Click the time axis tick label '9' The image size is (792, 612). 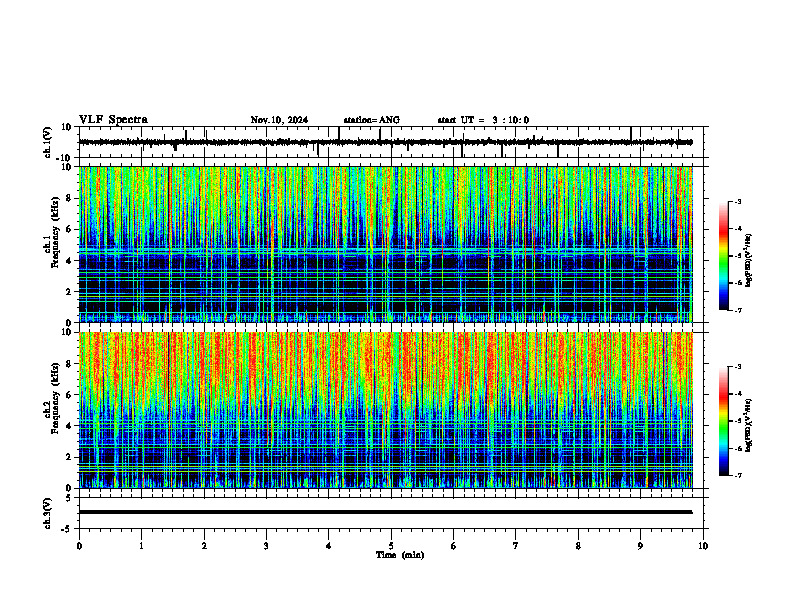click(640, 546)
